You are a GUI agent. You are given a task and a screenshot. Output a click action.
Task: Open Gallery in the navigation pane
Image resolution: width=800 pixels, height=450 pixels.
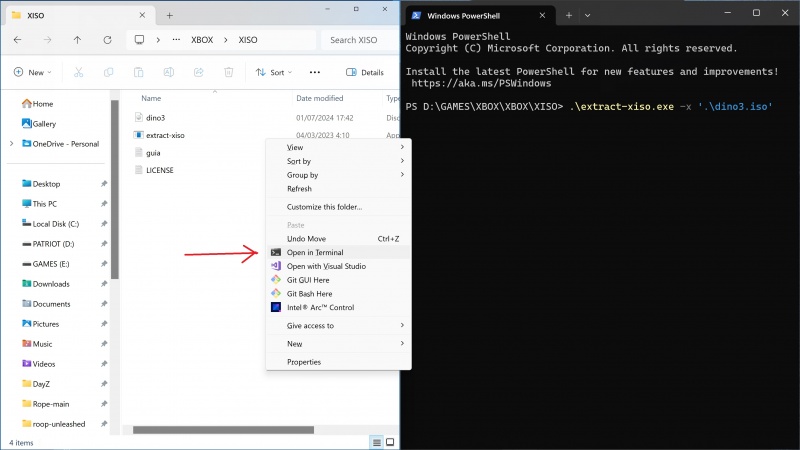(x=39, y=123)
